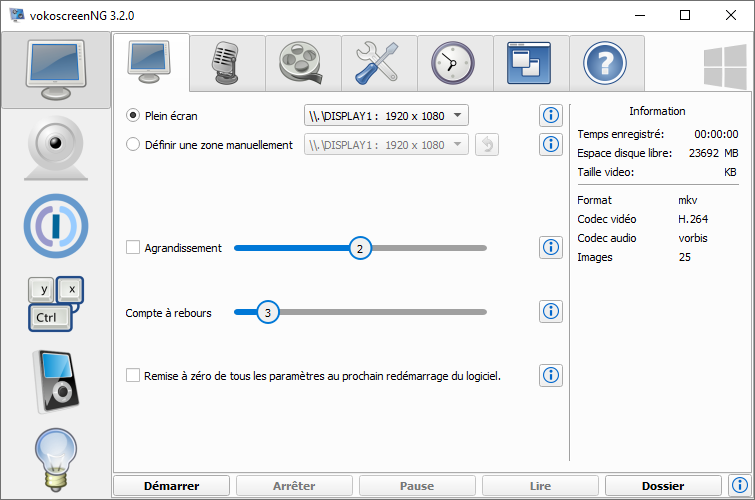Screen dimensions: 755x500
Task: Click the reset area arrow button
Action: point(486,145)
